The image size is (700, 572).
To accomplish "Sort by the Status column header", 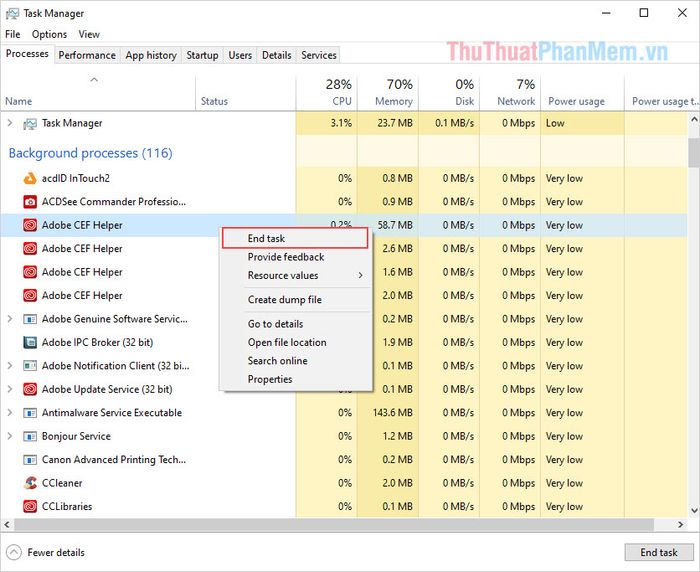I will (246, 93).
